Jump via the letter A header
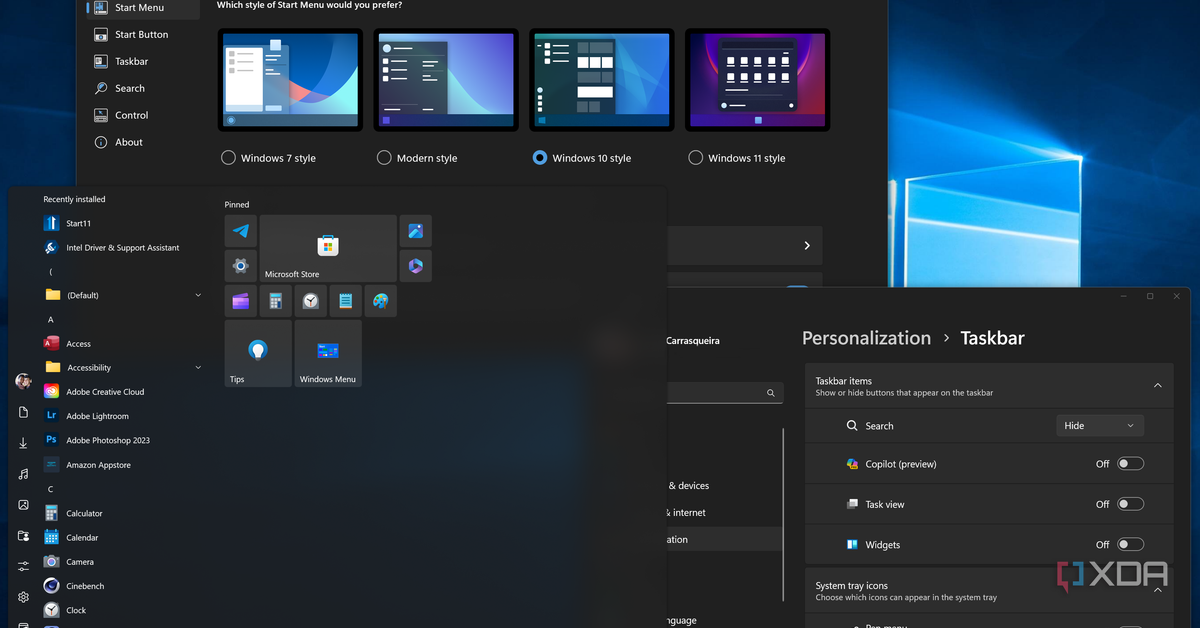Screen dimensions: 1200x628 [50, 320]
